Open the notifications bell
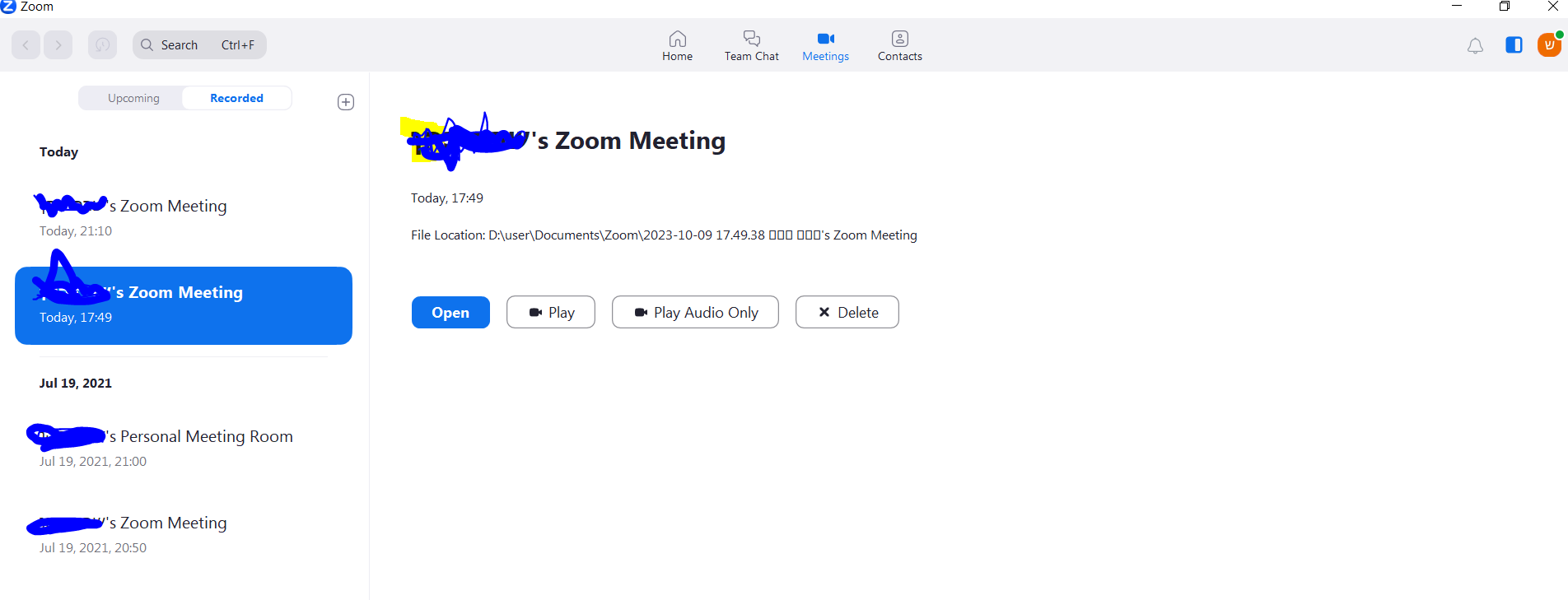 coord(1475,46)
